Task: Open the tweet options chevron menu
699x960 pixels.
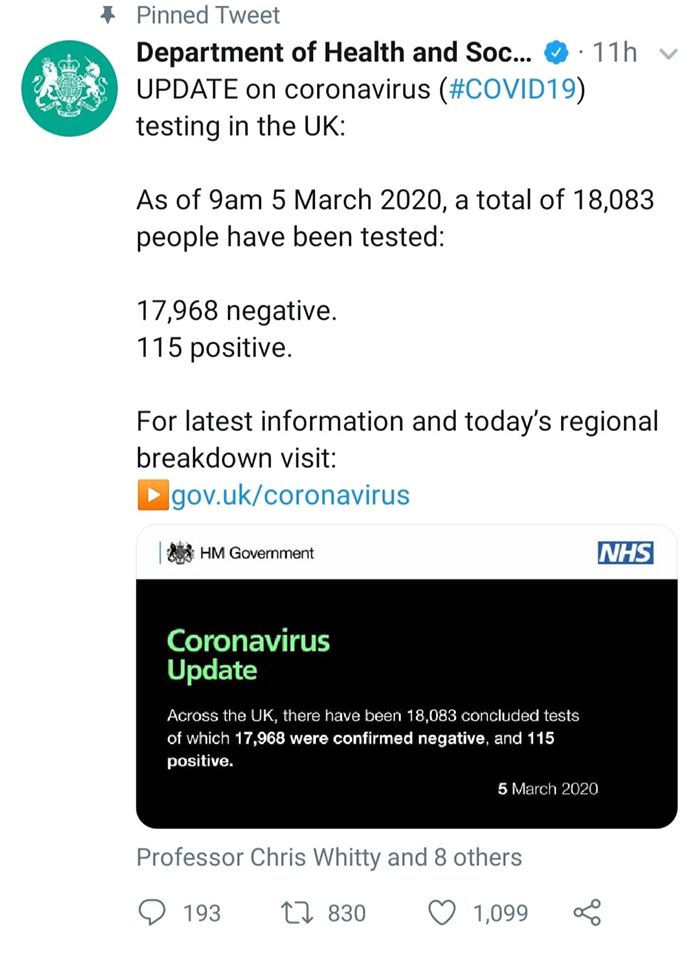Action: point(668,54)
